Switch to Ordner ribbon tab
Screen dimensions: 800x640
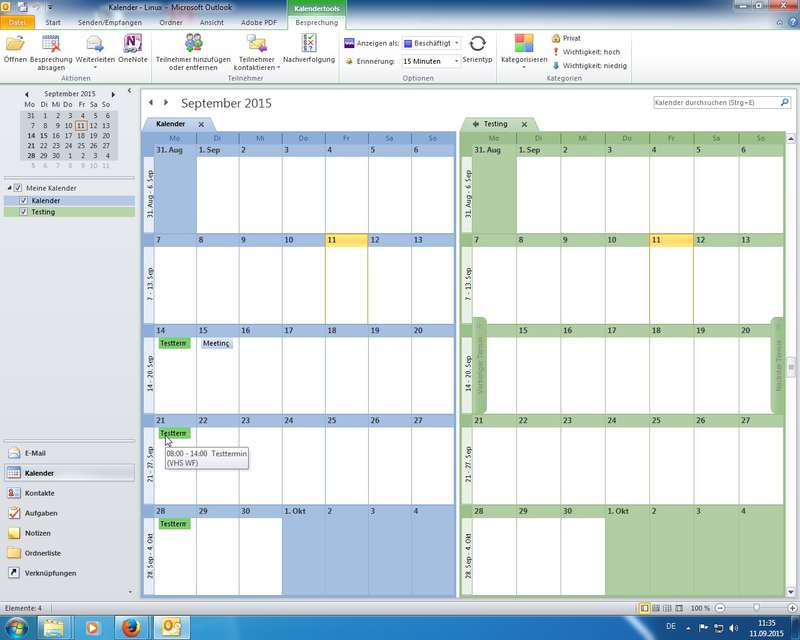[170, 22]
